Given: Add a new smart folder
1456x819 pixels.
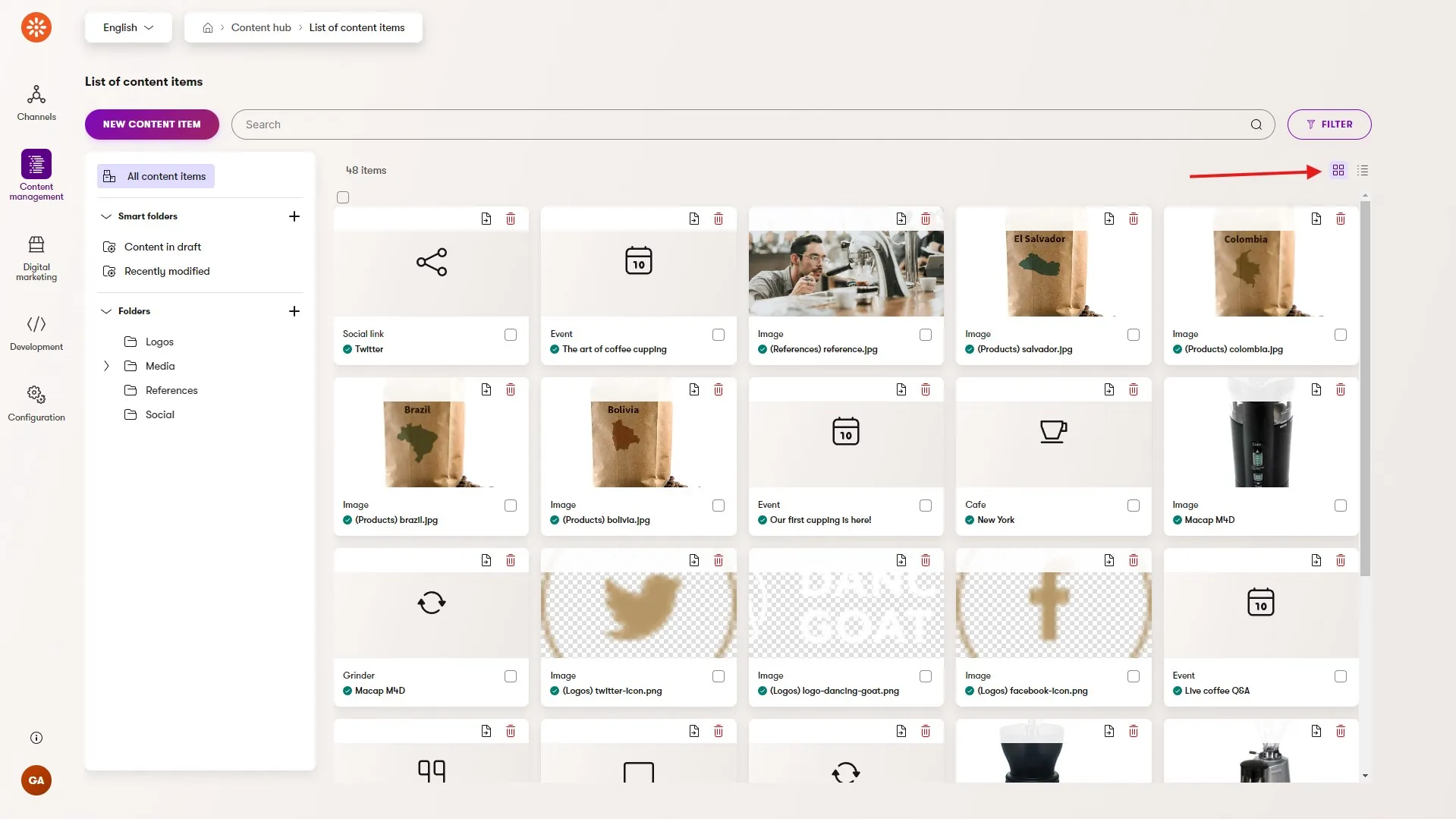Looking at the screenshot, I should click(294, 216).
